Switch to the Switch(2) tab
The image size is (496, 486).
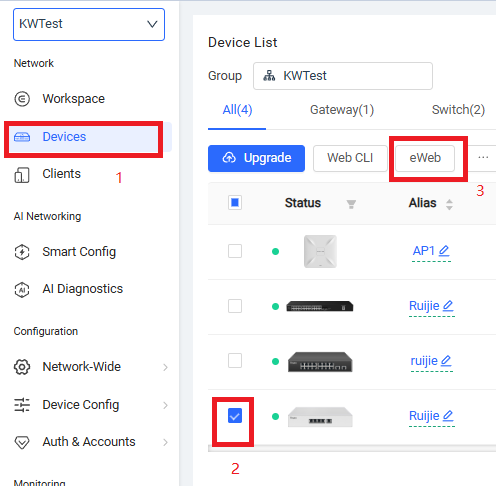(x=458, y=110)
